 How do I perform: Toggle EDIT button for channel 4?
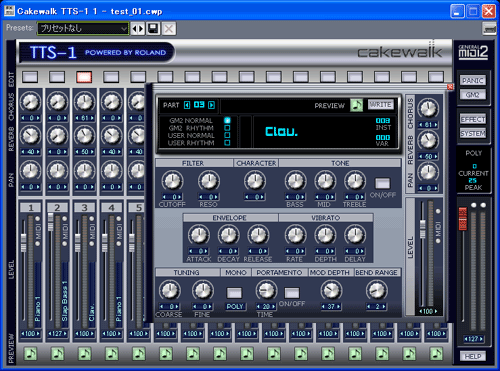point(111,77)
